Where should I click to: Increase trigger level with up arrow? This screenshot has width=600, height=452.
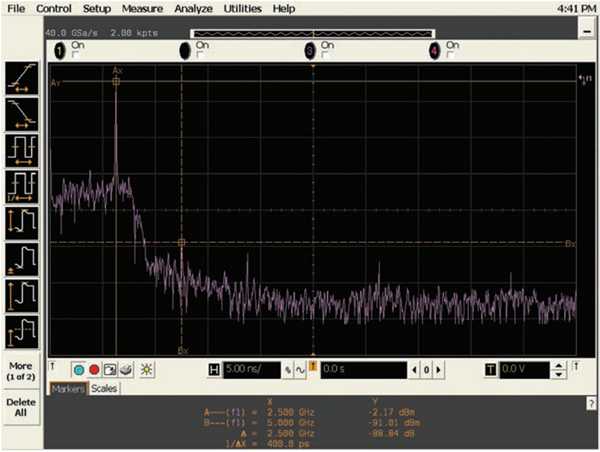(558, 366)
